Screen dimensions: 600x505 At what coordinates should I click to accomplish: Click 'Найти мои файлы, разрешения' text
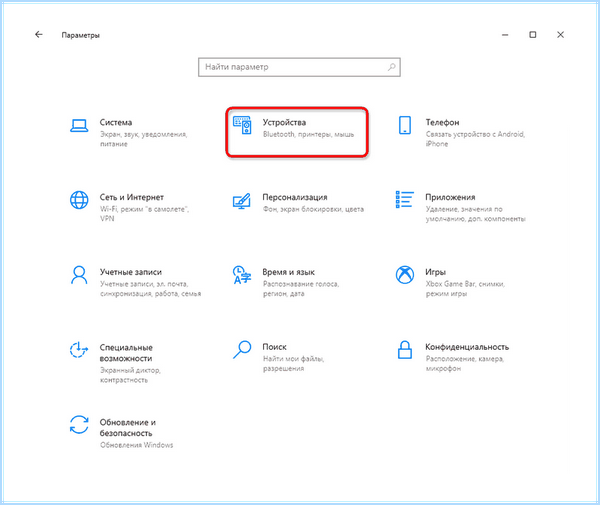[293, 363]
